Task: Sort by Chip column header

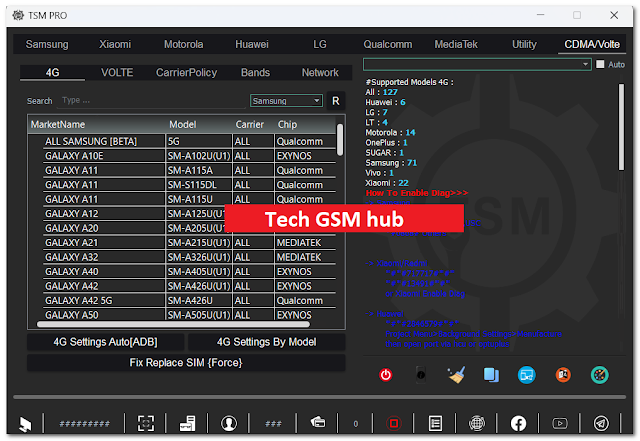Action: tap(305, 124)
